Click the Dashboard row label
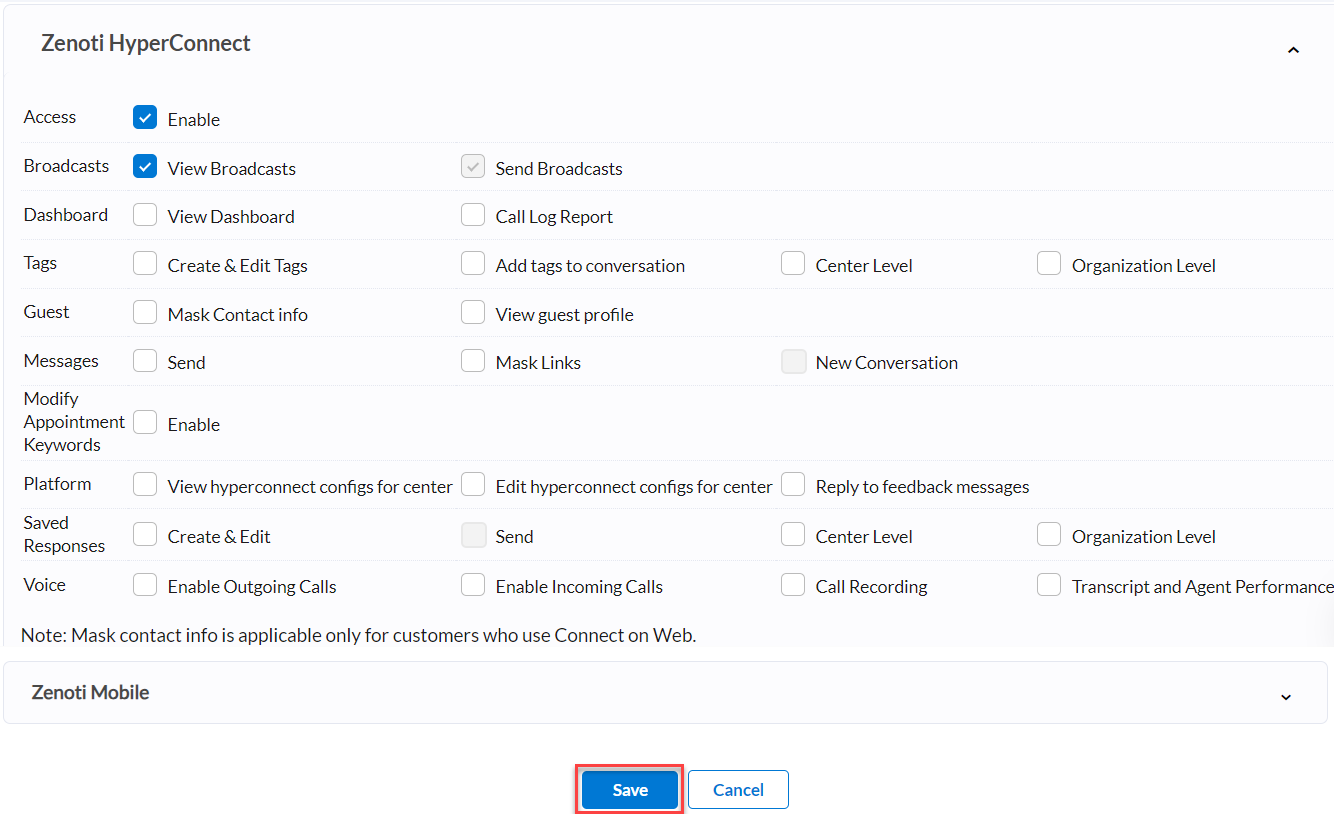Screen dimensions: 1334x814 click(x=66, y=215)
